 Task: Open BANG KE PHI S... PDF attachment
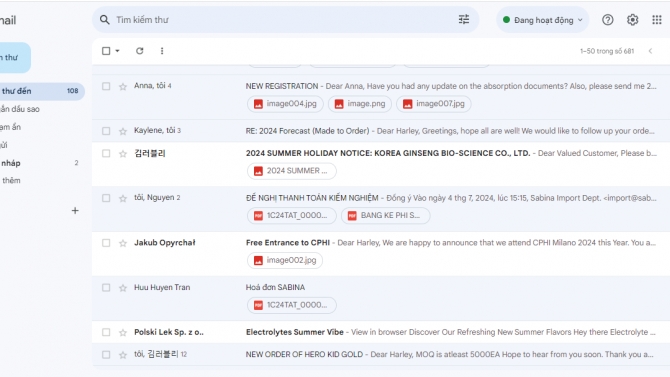(385, 215)
